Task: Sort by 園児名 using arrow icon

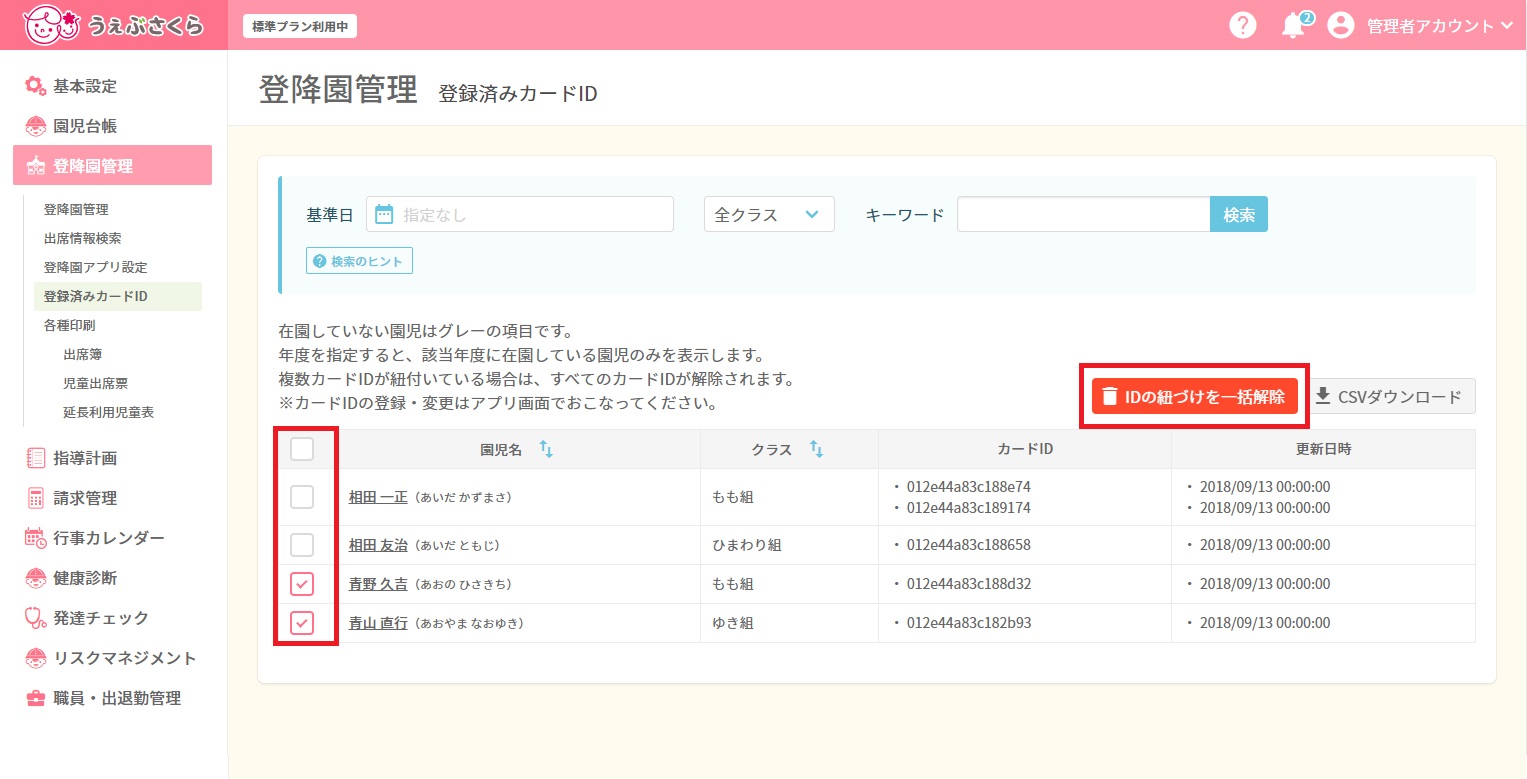Action: [546, 449]
